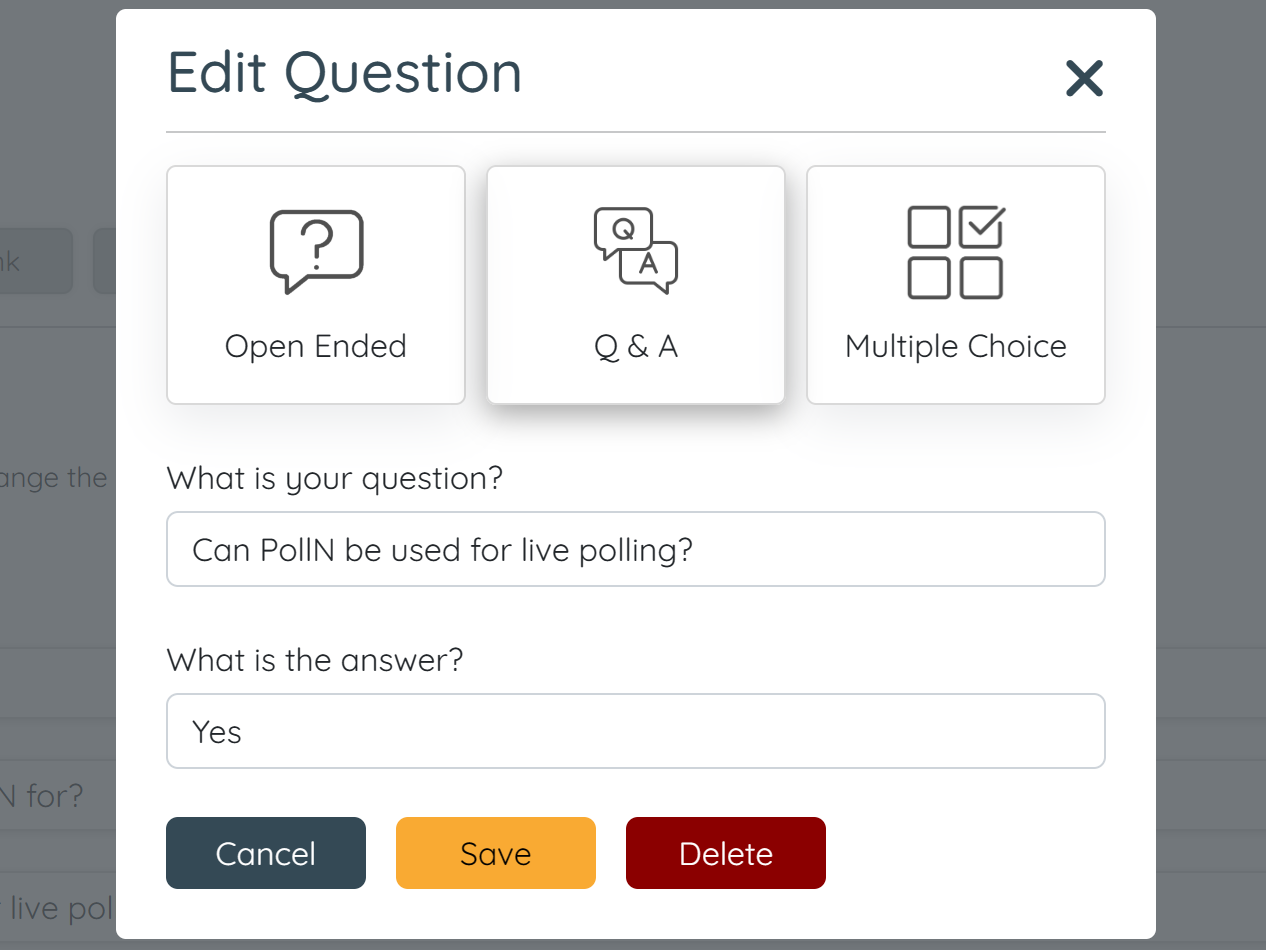This screenshot has width=1266, height=950.
Task: Click the answer field containing Yes
Action: [x=635, y=731]
